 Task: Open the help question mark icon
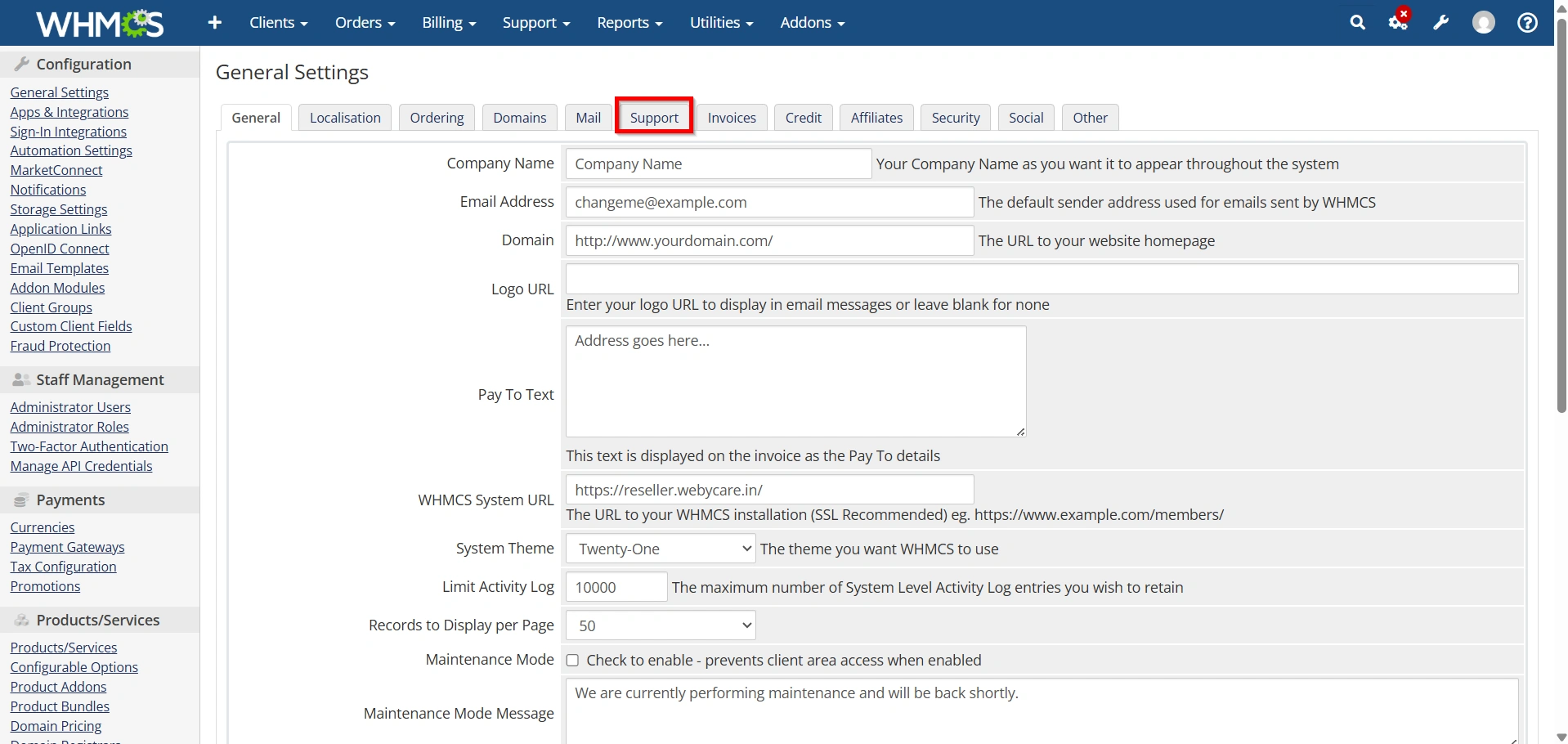click(1527, 23)
